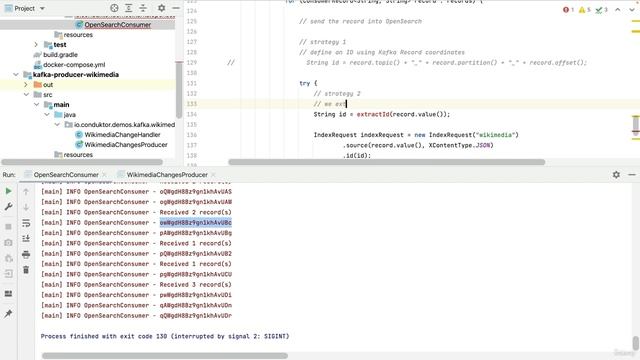
Task: Click the locate file target icon
Action: point(114,8)
